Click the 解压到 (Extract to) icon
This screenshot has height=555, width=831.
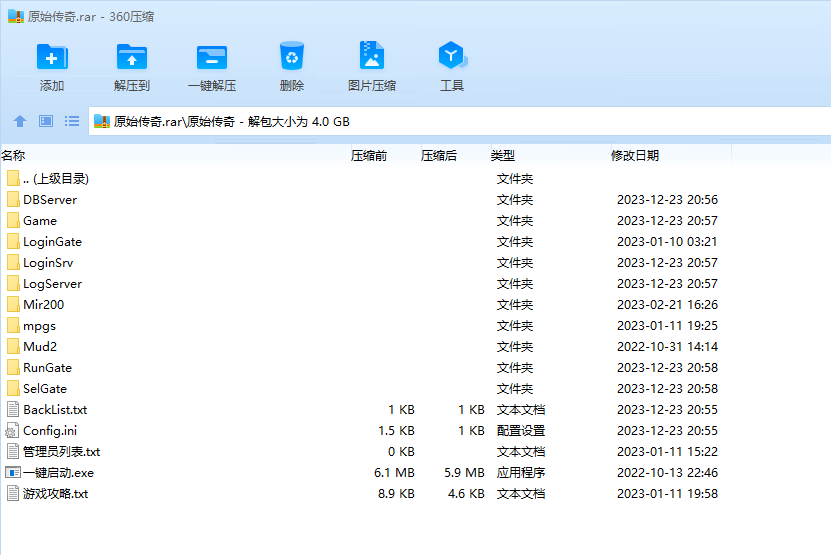[132, 57]
